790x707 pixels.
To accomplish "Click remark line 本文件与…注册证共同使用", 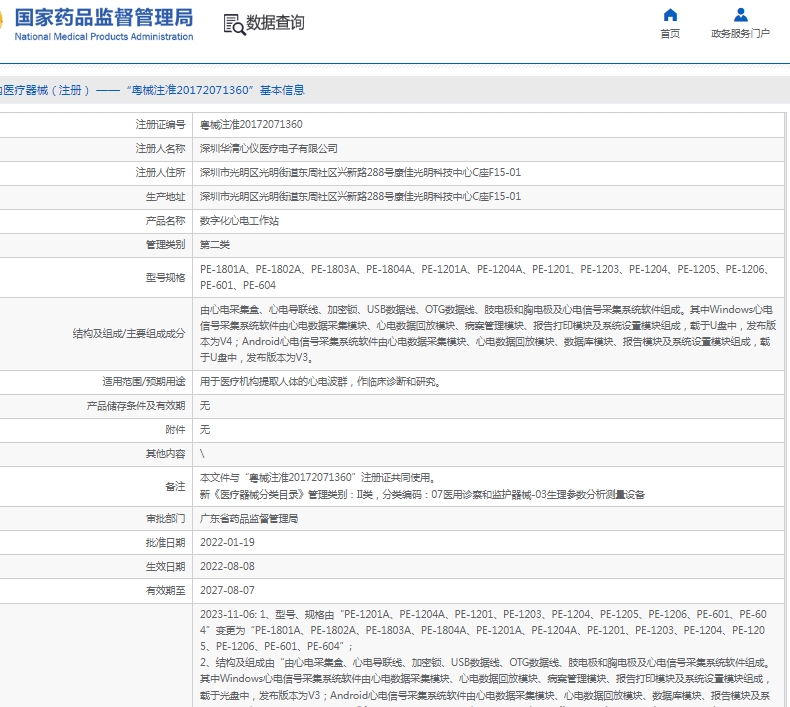I will click(x=318, y=478).
